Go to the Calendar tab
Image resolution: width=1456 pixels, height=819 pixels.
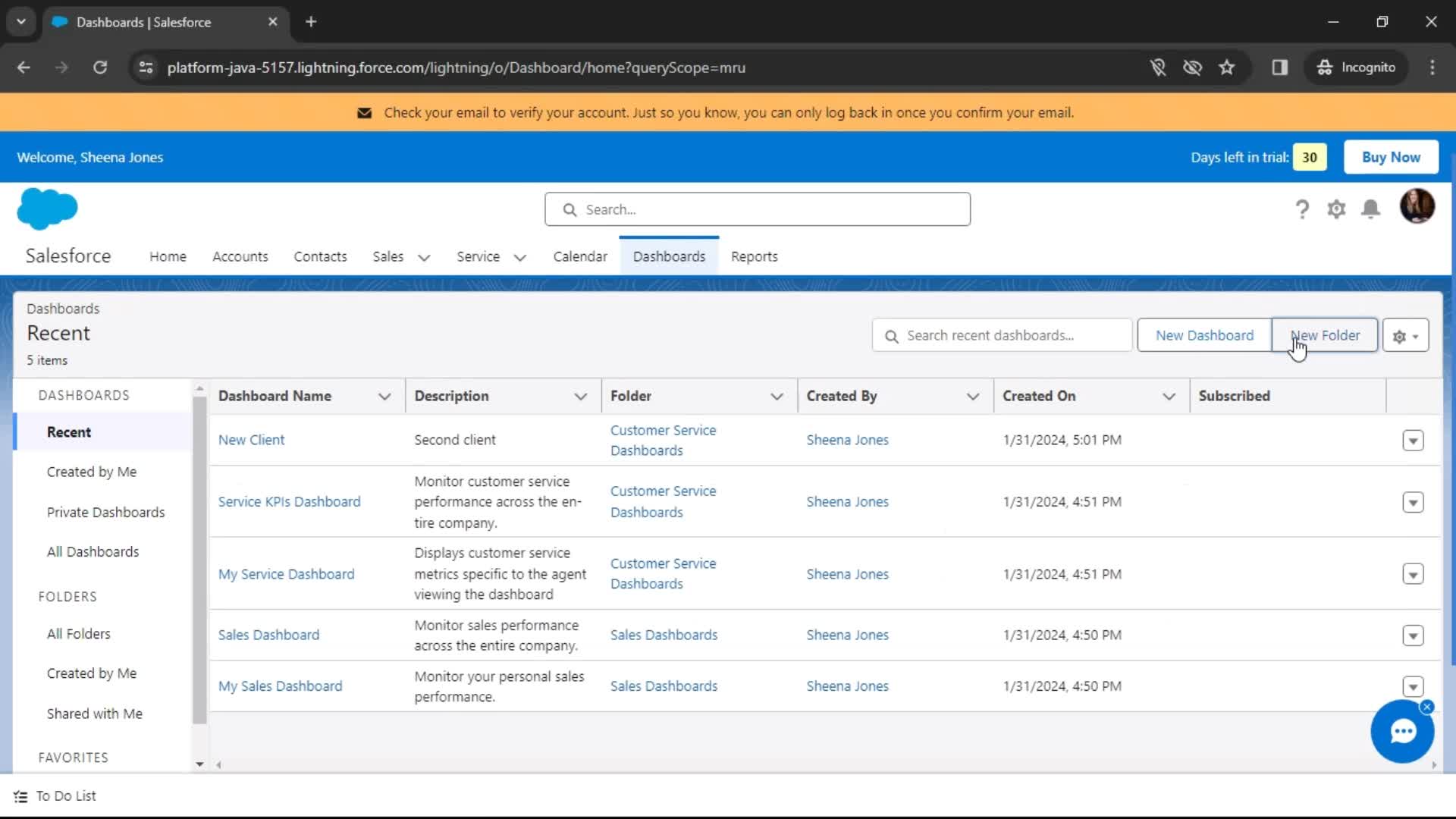[580, 256]
